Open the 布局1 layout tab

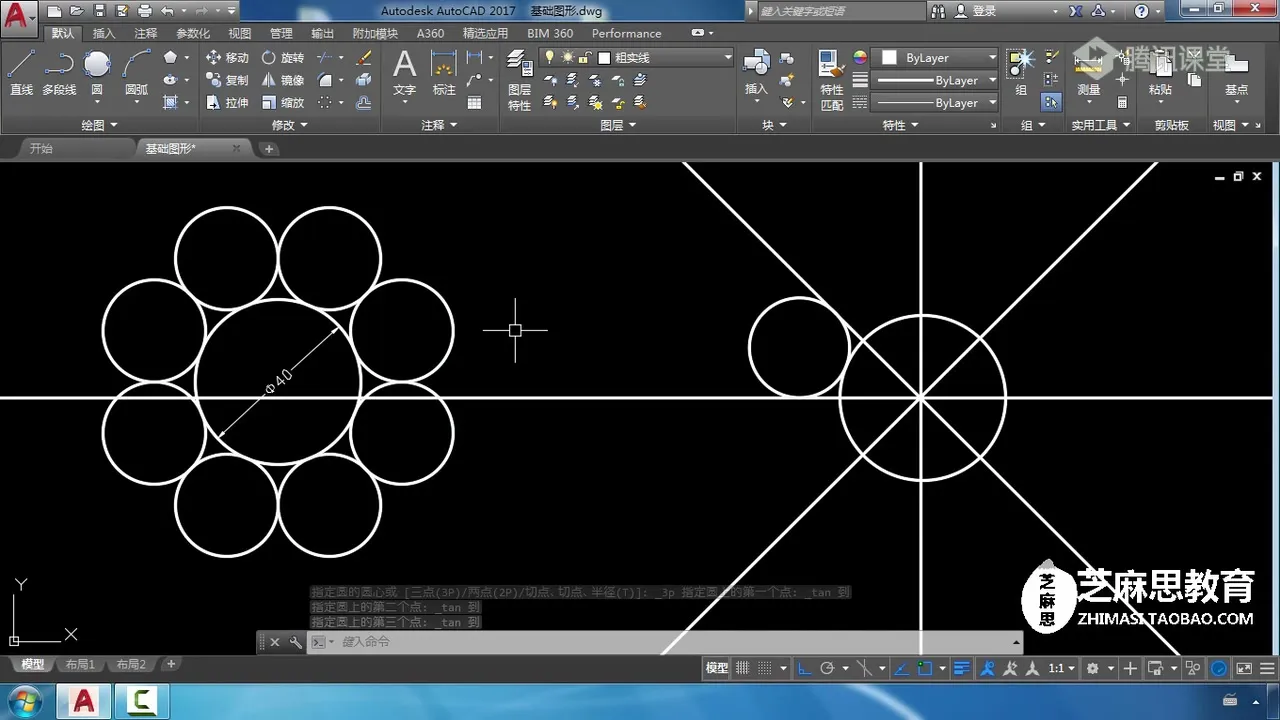tap(80, 664)
